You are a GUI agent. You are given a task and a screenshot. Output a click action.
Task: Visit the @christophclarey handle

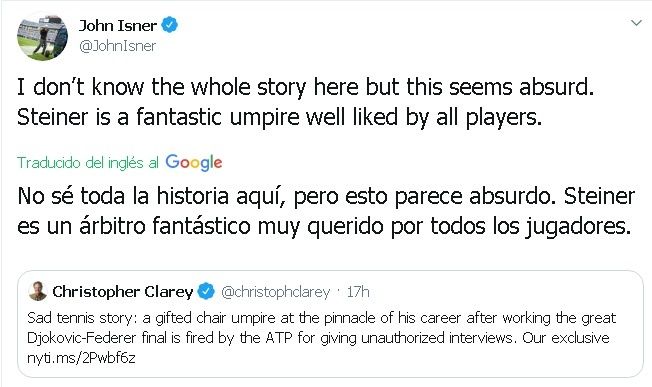pos(275,292)
